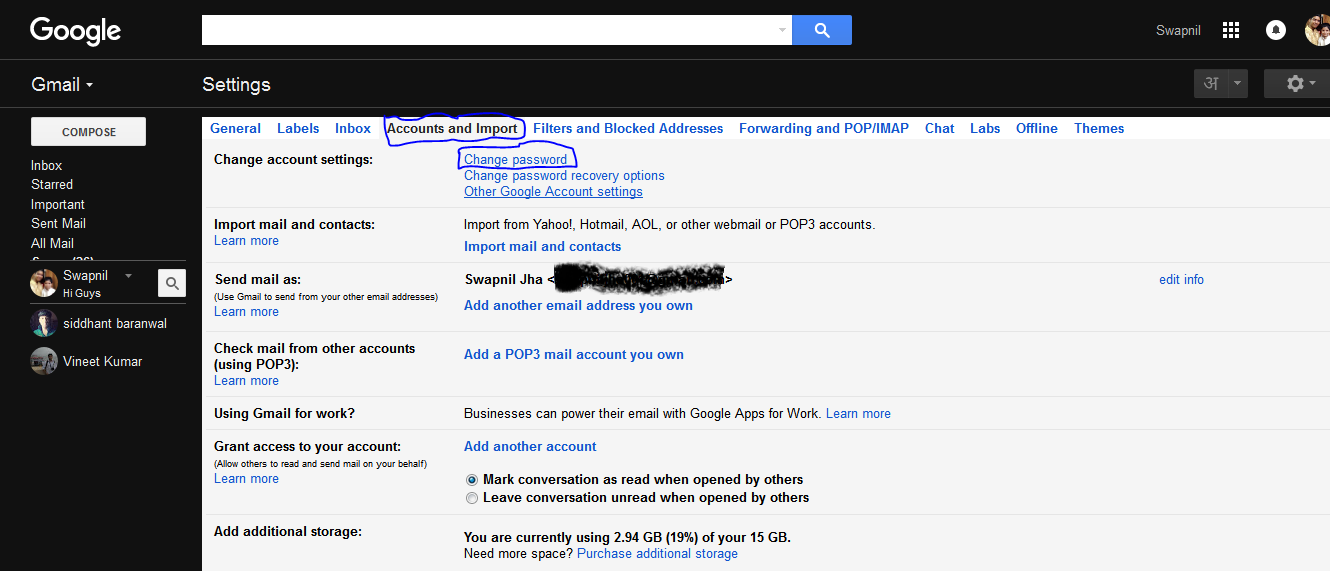Click the Change password link
This screenshot has height=571, width=1330.
515,159
